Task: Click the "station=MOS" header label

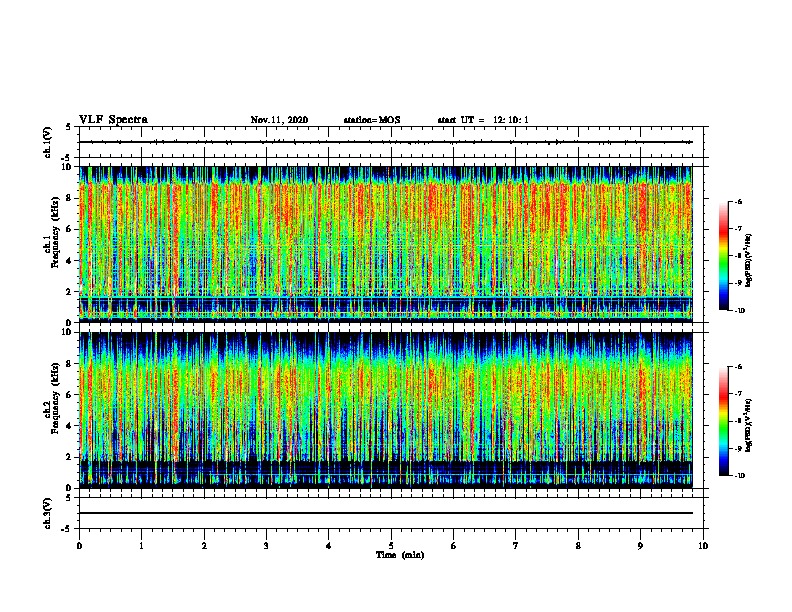Action: click(372, 120)
